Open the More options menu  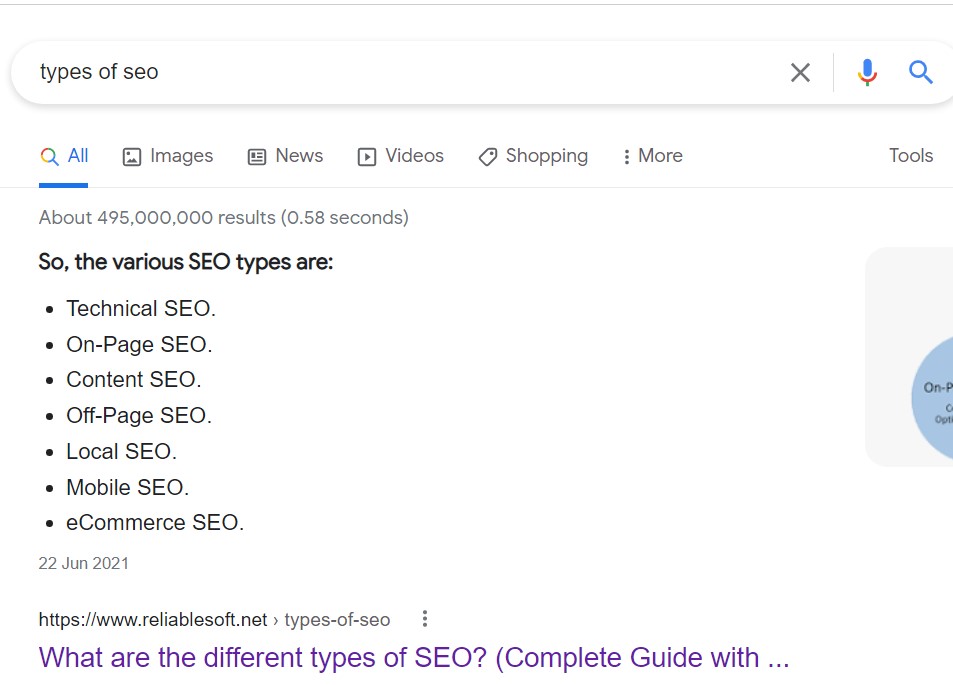651,156
